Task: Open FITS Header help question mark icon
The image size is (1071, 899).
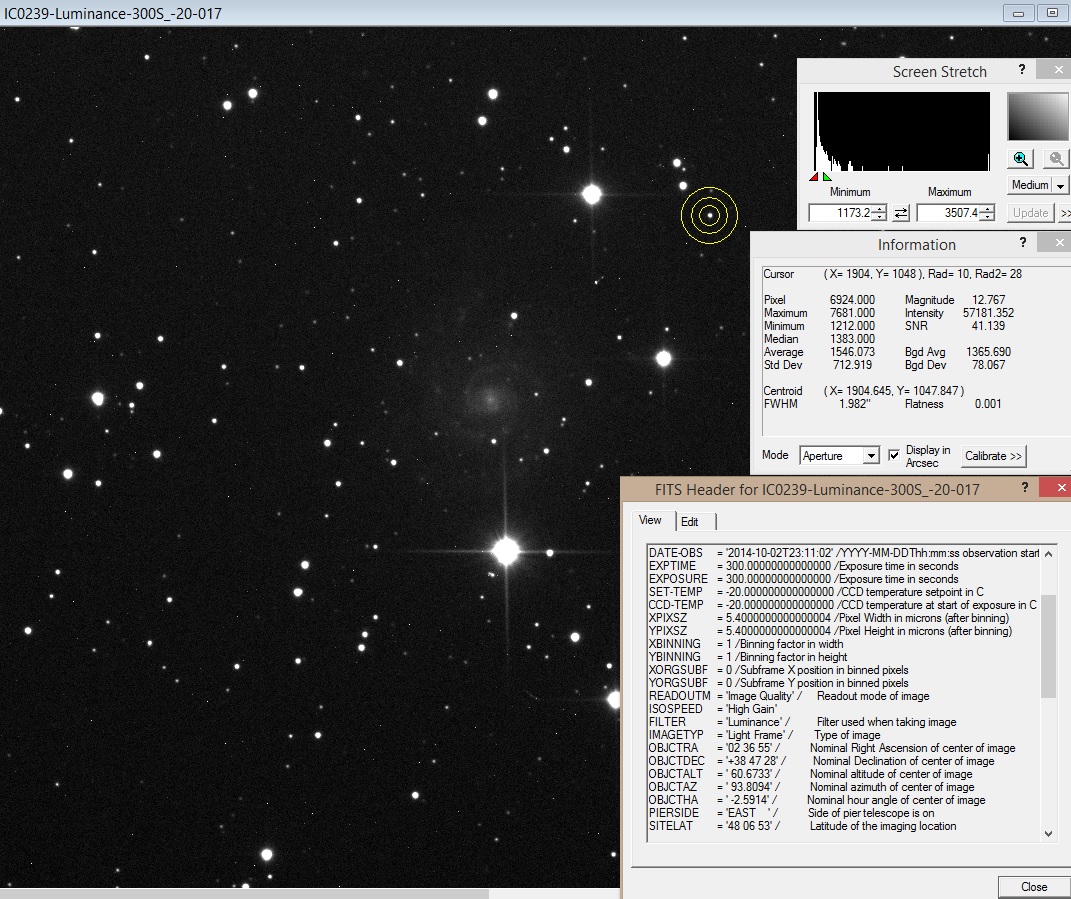Action: tap(1023, 487)
